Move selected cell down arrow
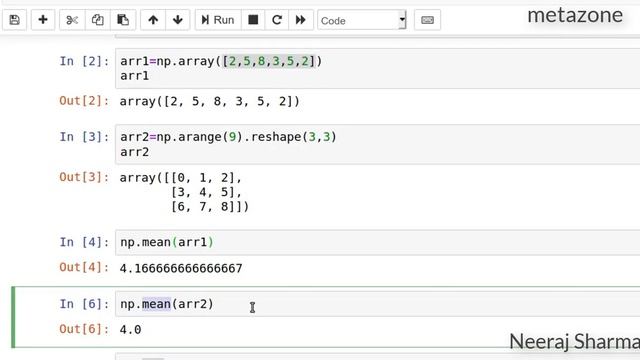The height and width of the screenshot is (360, 640). [178, 20]
